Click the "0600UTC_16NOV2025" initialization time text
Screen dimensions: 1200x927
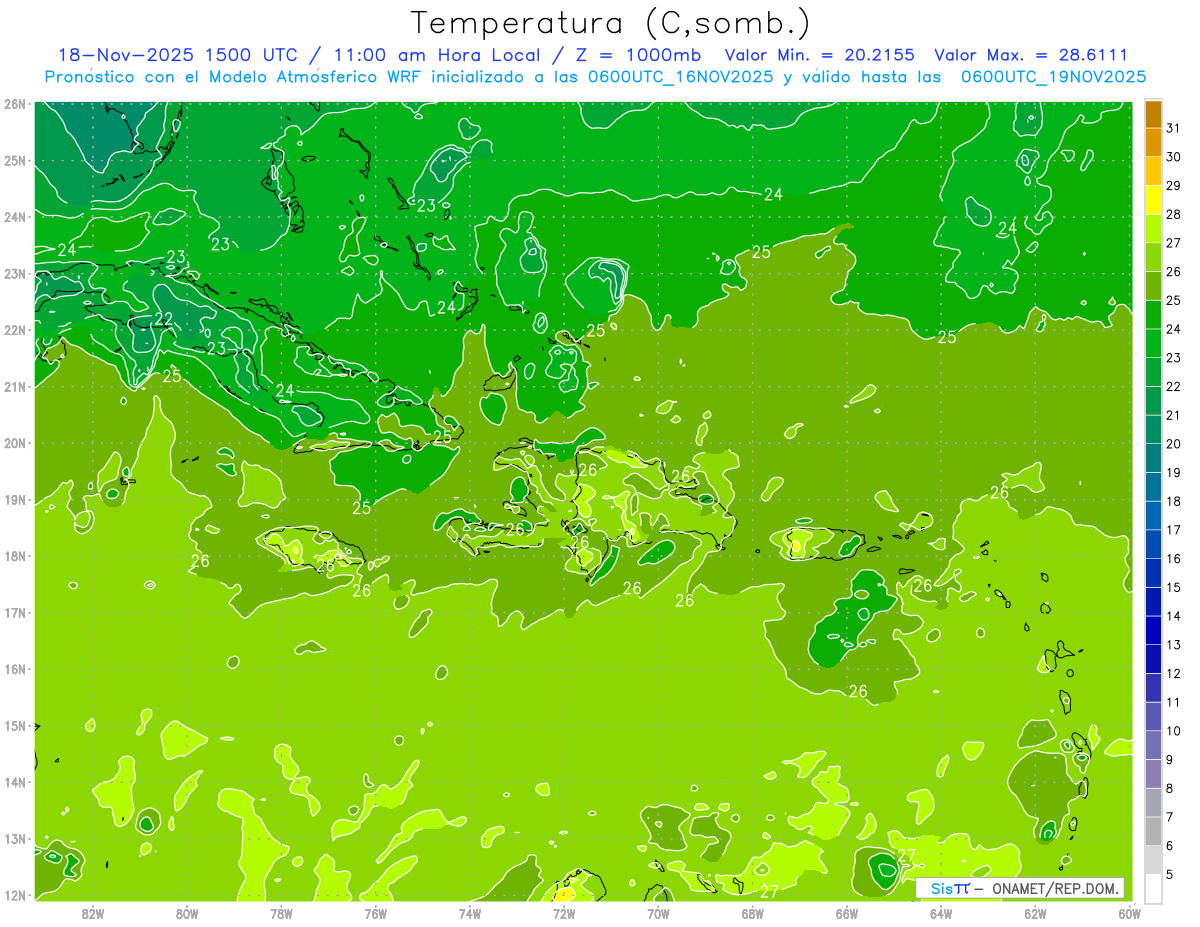pos(681,76)
